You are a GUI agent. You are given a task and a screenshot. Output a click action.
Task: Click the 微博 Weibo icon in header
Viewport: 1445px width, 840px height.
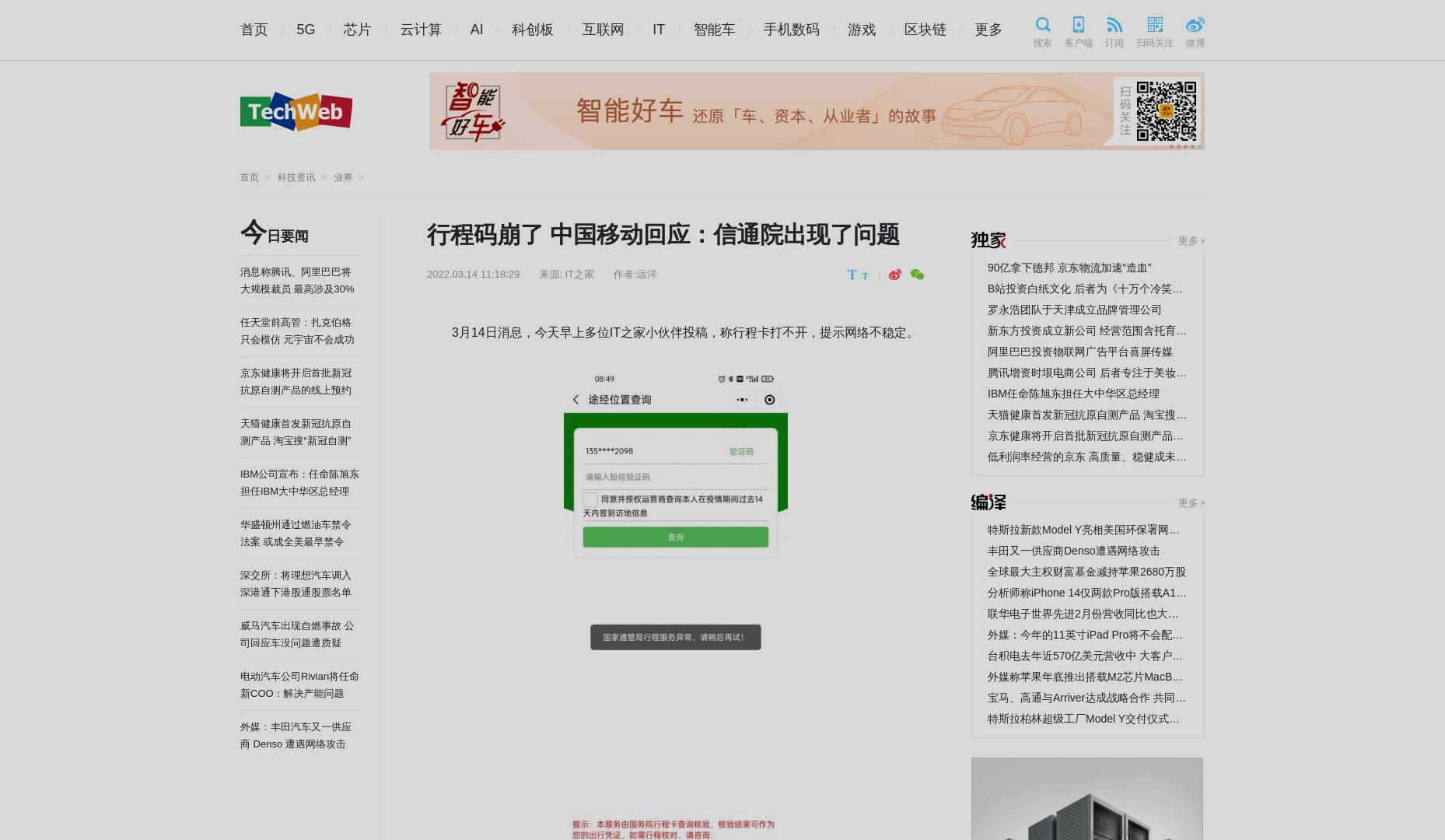[1195, 24]
